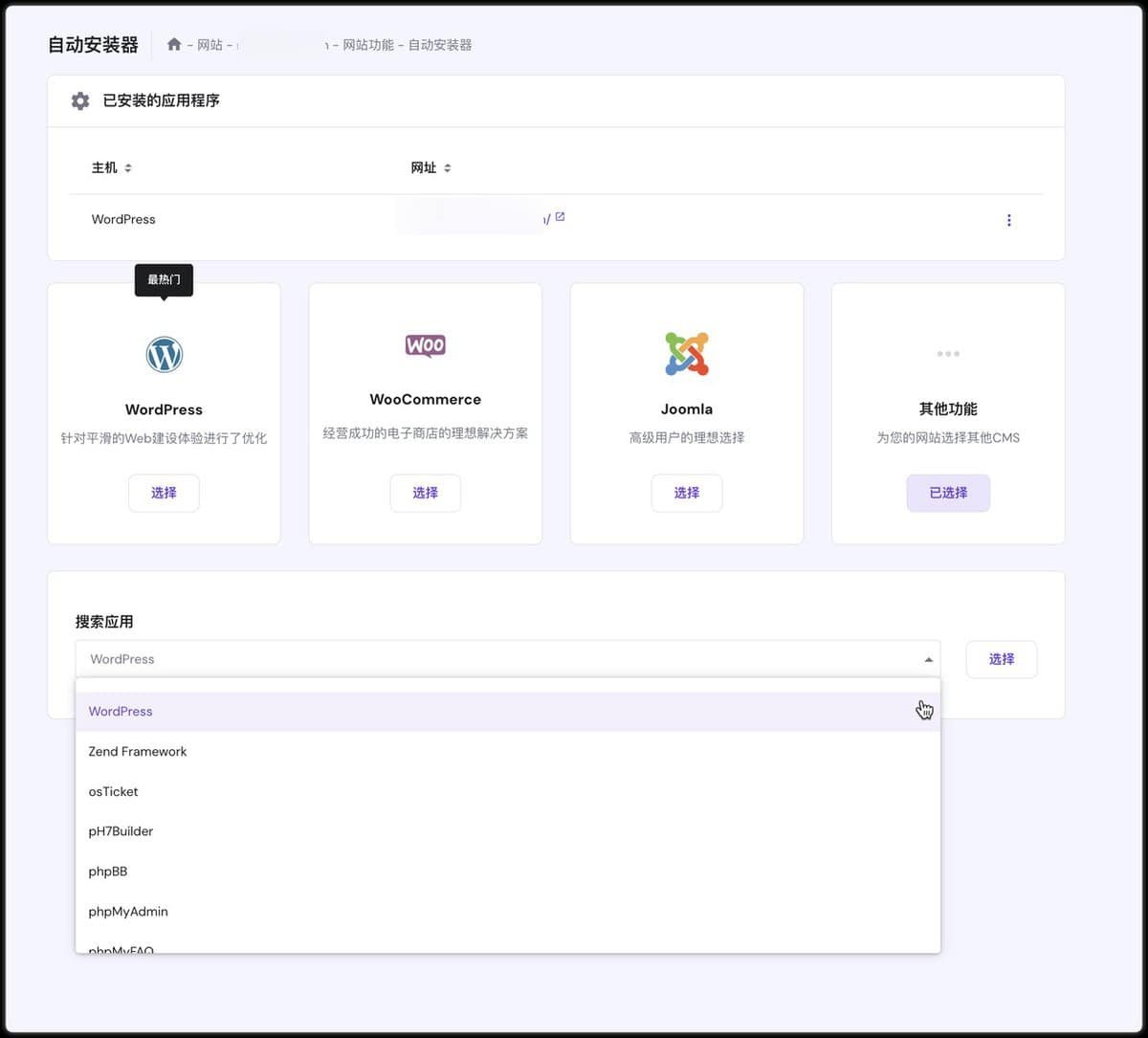Click the WordPress logo icon
The width and height of the screenshot is (1148, 1038).
164,354
